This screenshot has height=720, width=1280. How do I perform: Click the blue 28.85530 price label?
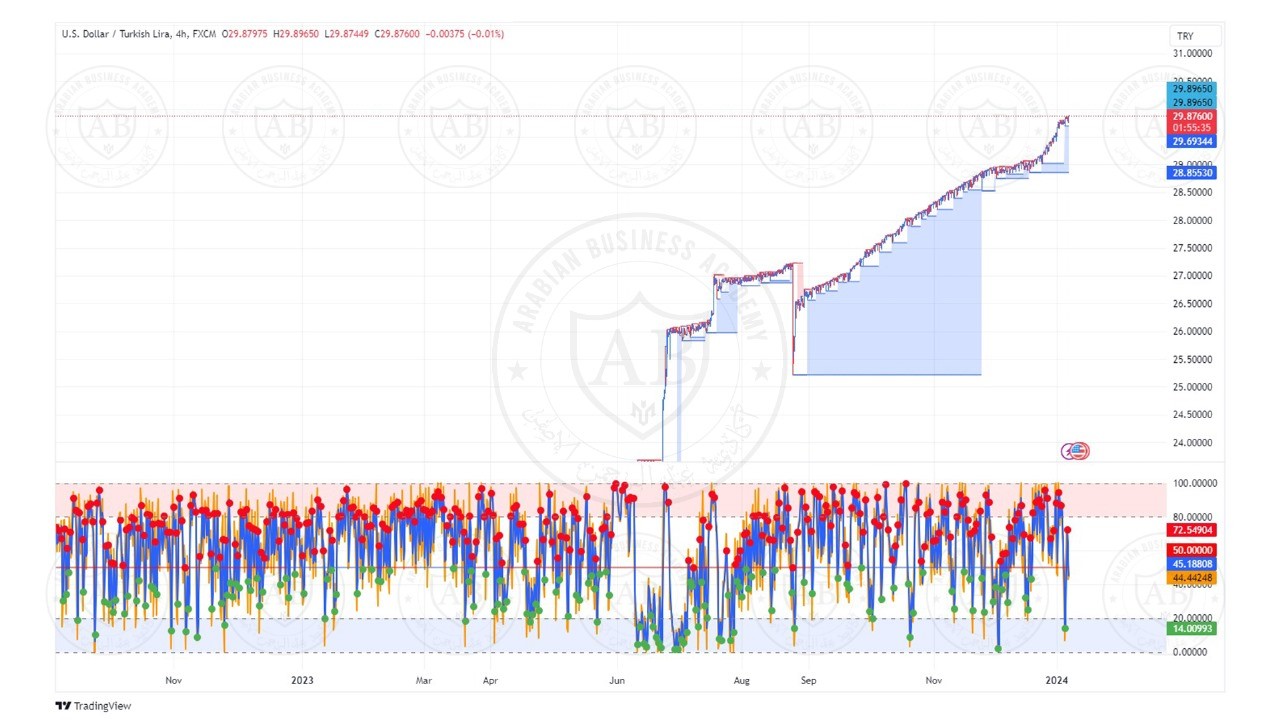point(1193,173)
